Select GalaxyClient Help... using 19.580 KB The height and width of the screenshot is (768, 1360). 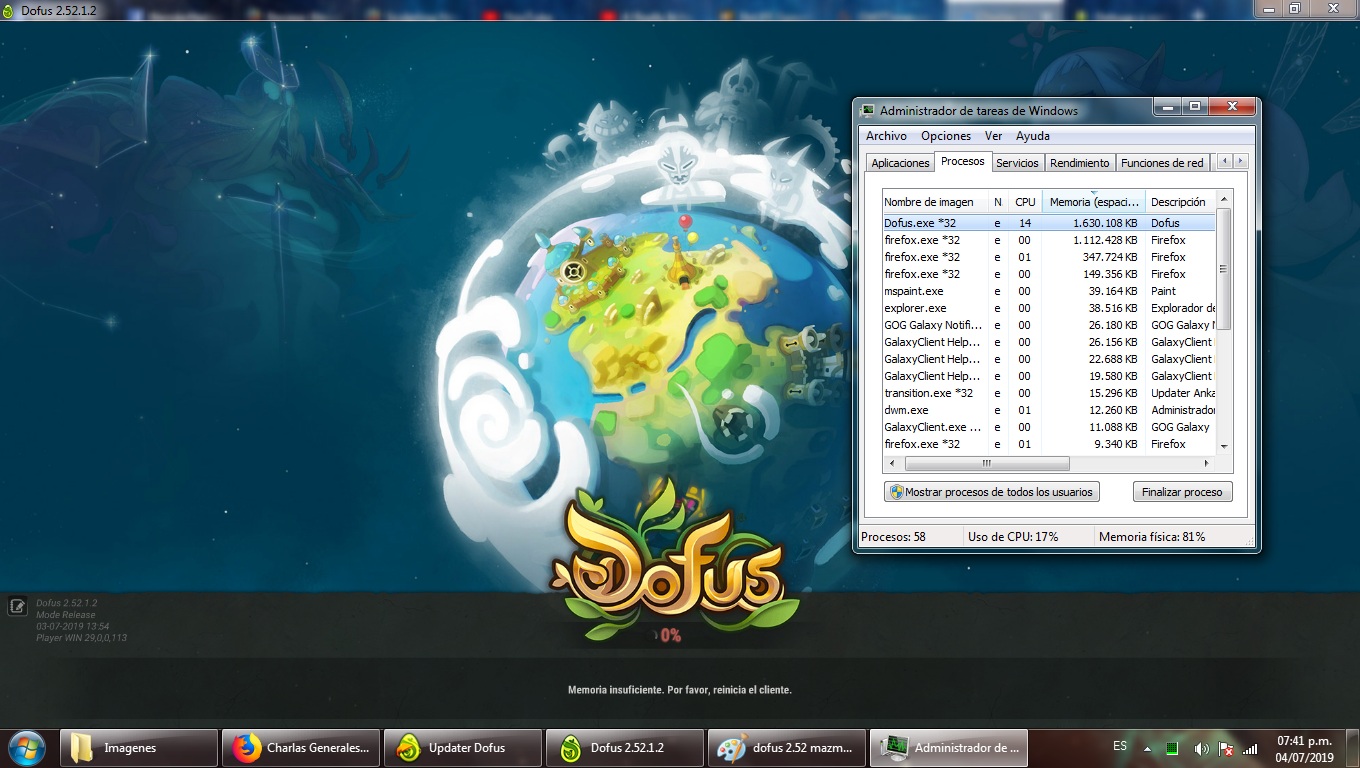(x=1048, y=376)
